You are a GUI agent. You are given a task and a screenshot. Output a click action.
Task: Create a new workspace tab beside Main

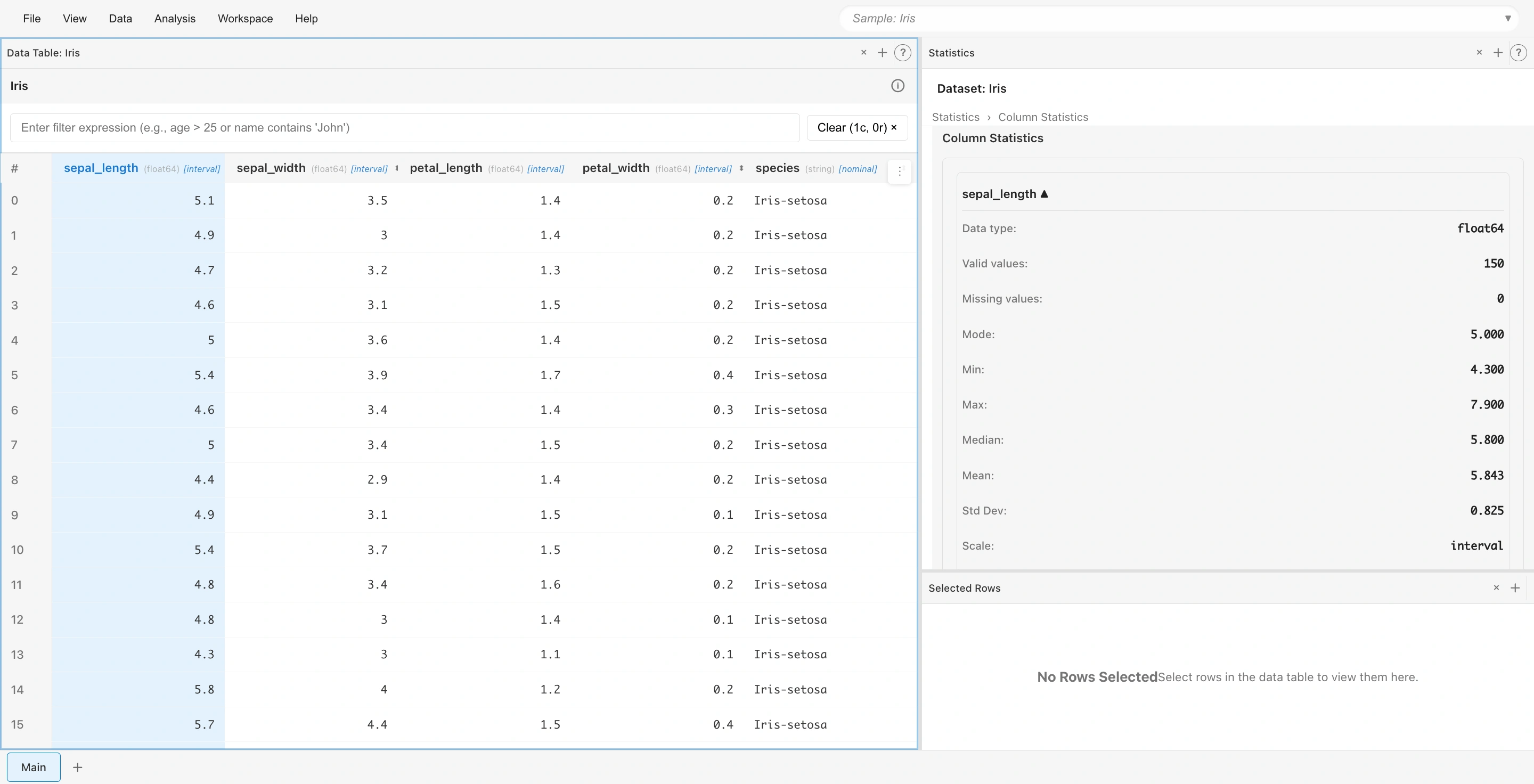pos(77,767)
